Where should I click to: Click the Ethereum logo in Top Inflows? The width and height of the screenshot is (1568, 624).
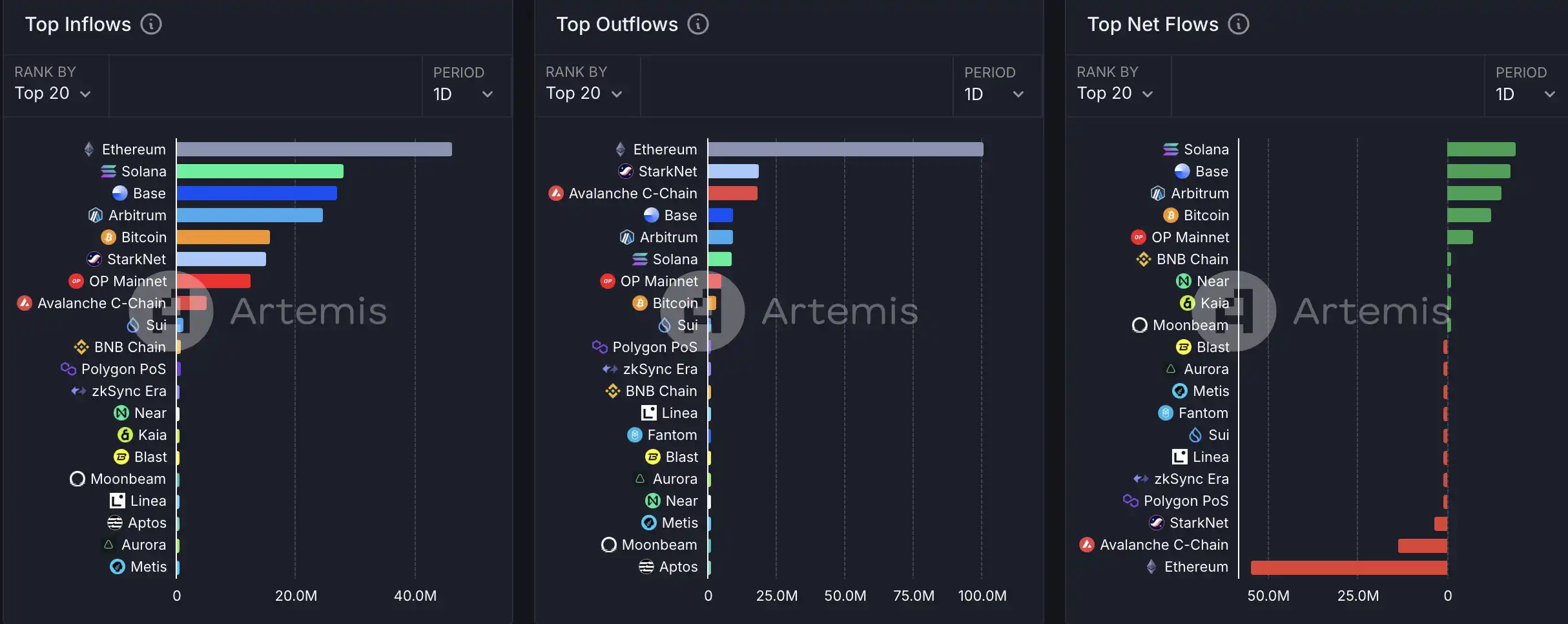click(x=89, y=149)
